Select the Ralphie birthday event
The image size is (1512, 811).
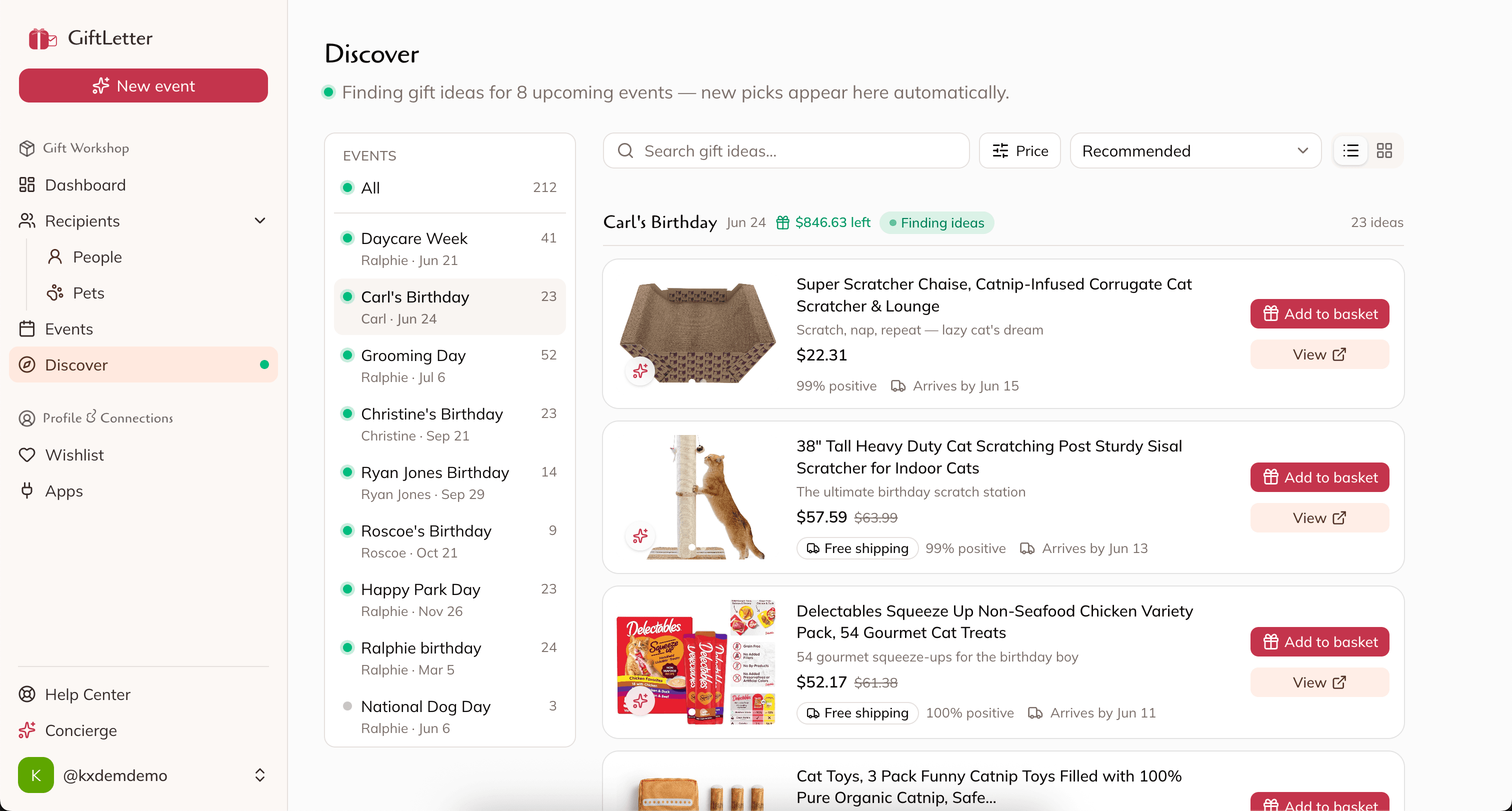coord(449,658)
